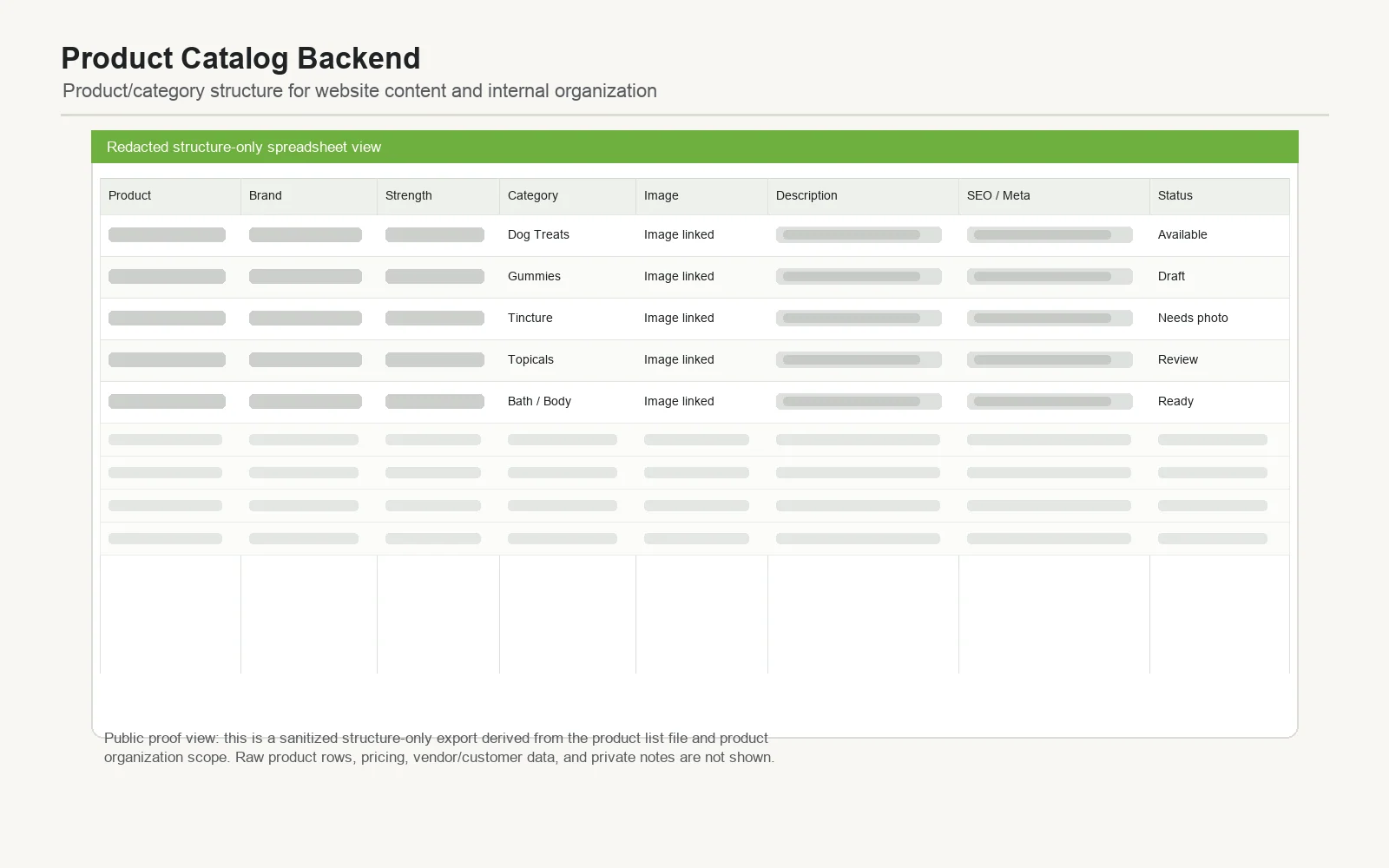Click Image linked in the Bath / Body row

(x=679, y=401)
